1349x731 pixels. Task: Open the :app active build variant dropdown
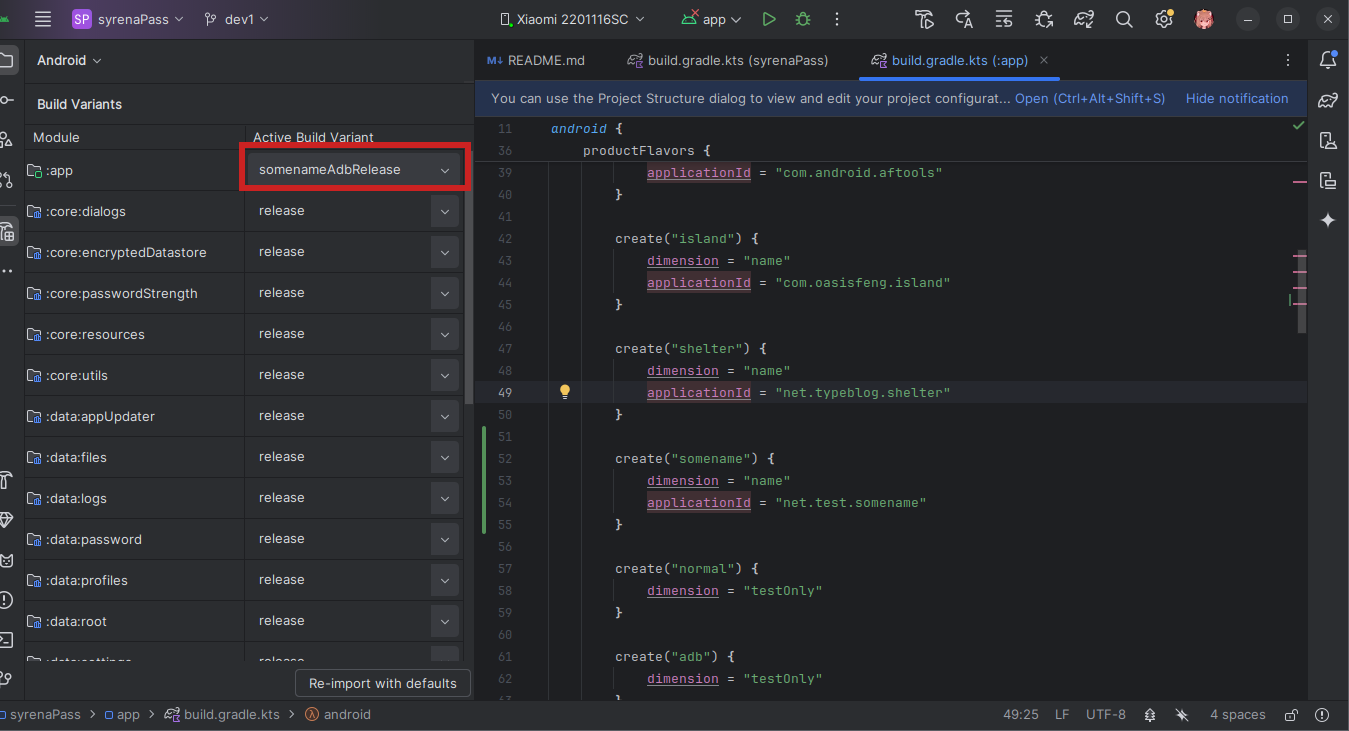coord(355,170)
